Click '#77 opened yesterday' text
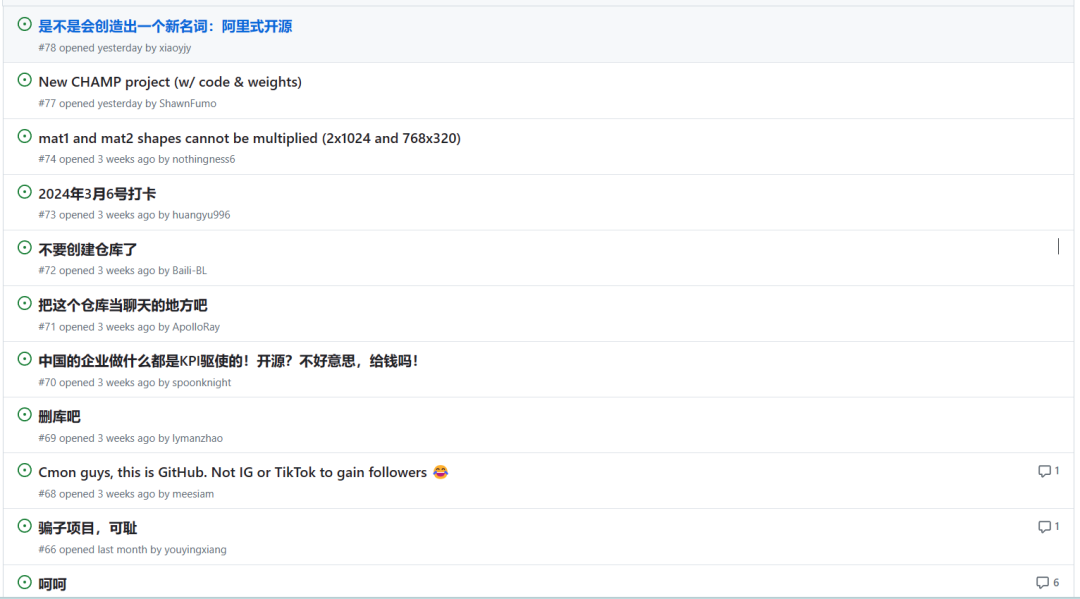1080x599 pixels. coord(90,104)
